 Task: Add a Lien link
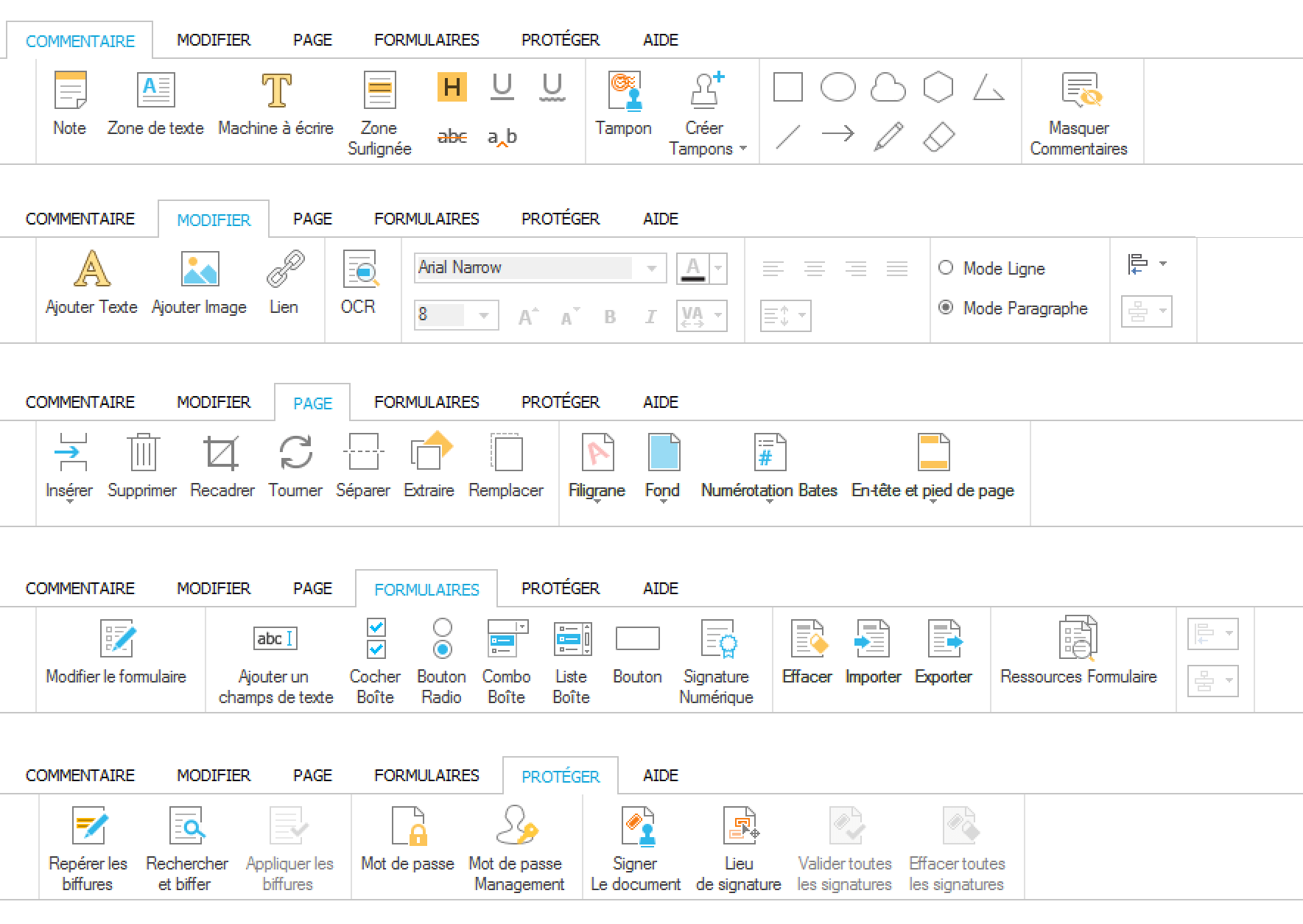click(284, 283)
